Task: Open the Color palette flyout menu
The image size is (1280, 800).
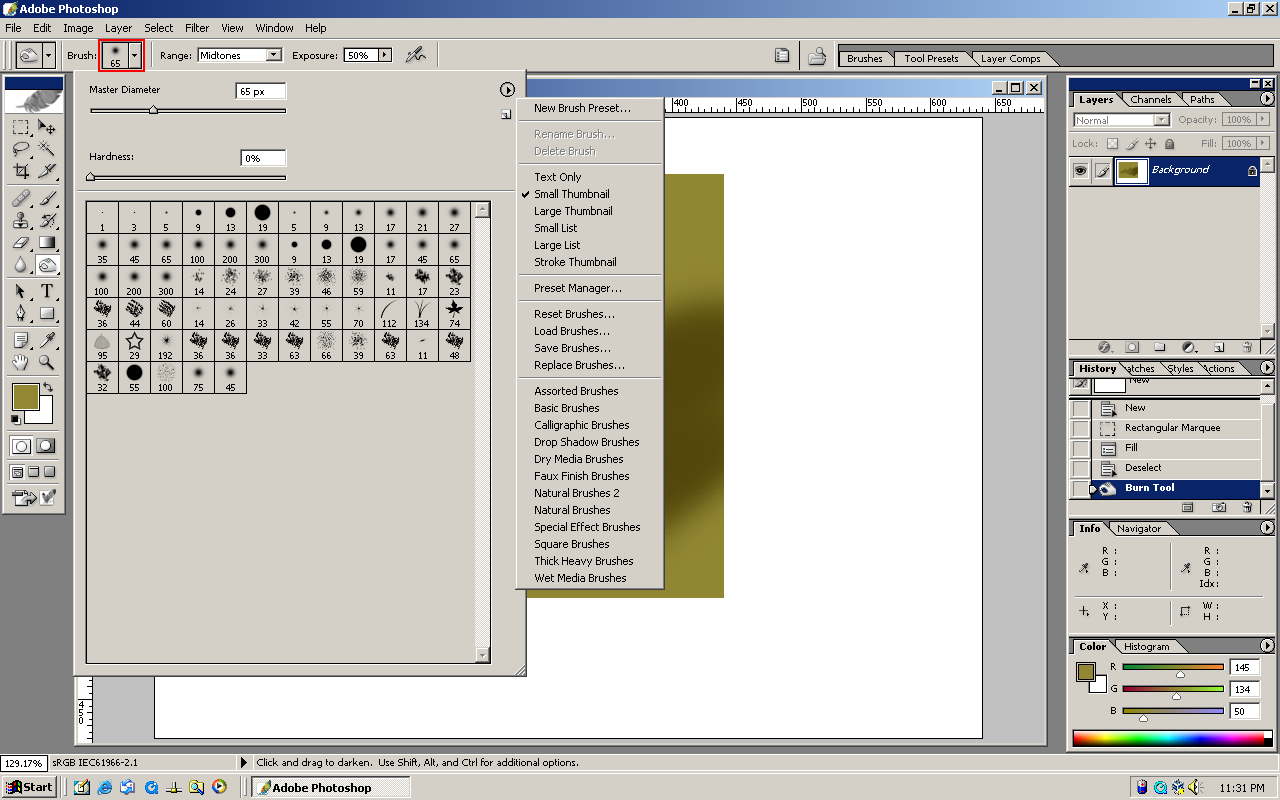Action: click(1267, 646)
